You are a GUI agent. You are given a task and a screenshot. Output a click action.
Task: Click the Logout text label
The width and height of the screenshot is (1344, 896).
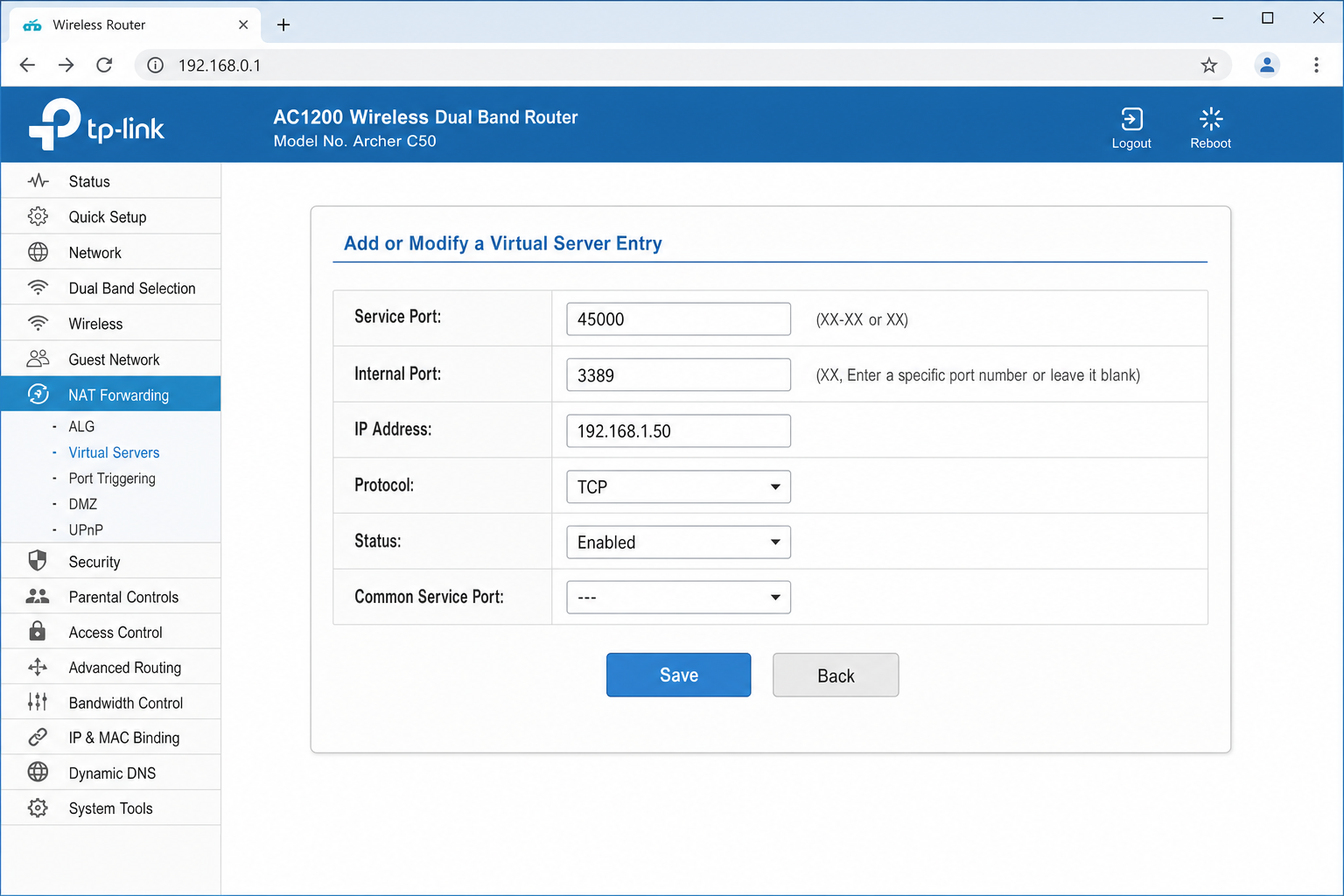(1131, 143)
